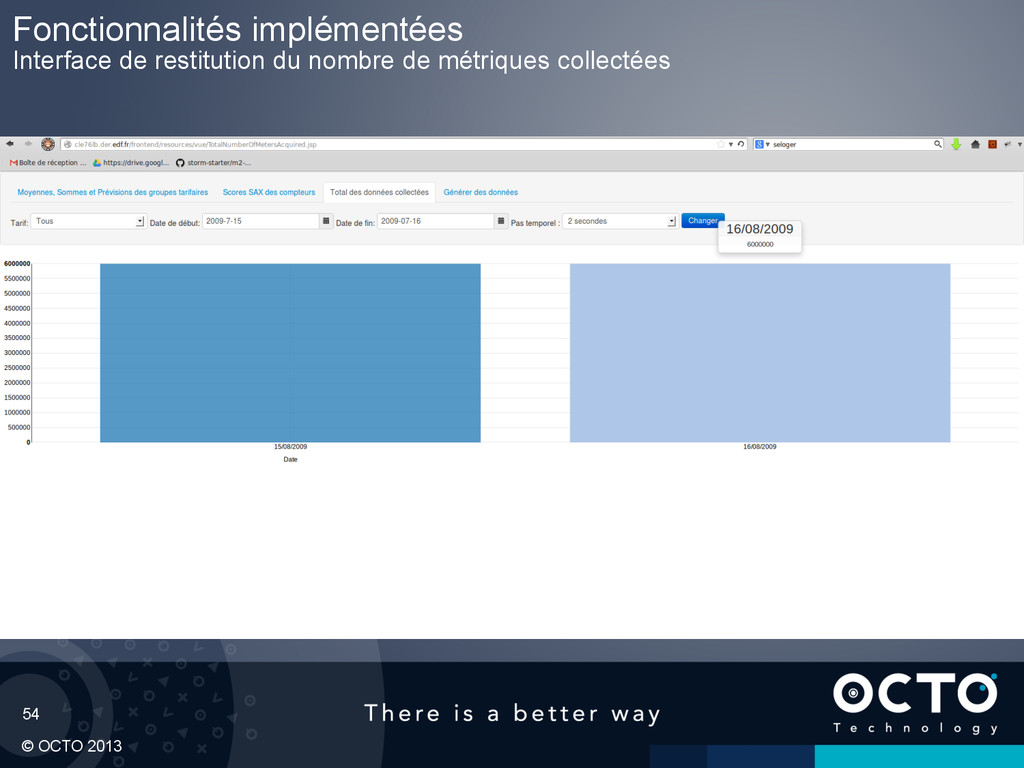The image size is (1024, 768).
Task: Click the '6000000' y-axis label
Action: pos(17,264)
